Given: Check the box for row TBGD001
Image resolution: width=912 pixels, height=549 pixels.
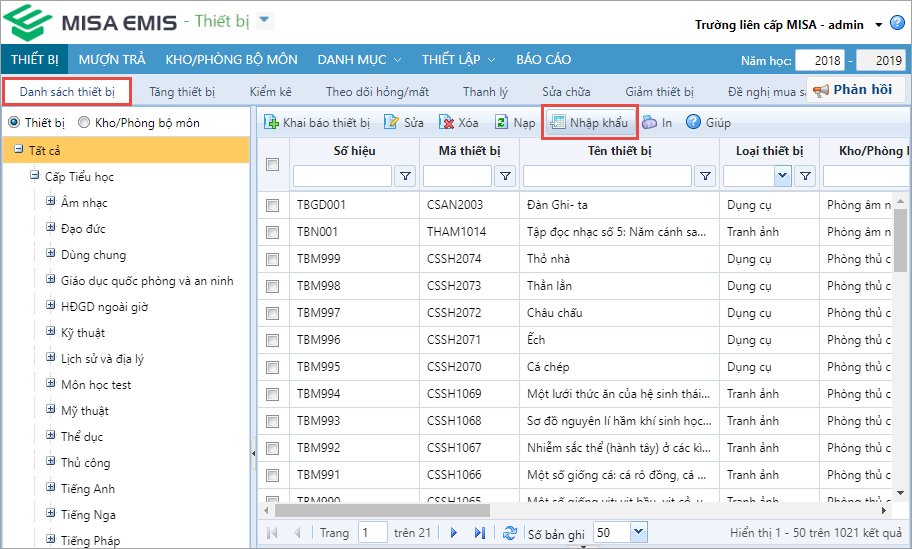Looking at the screenshot, I should click(x=272, y=205).
